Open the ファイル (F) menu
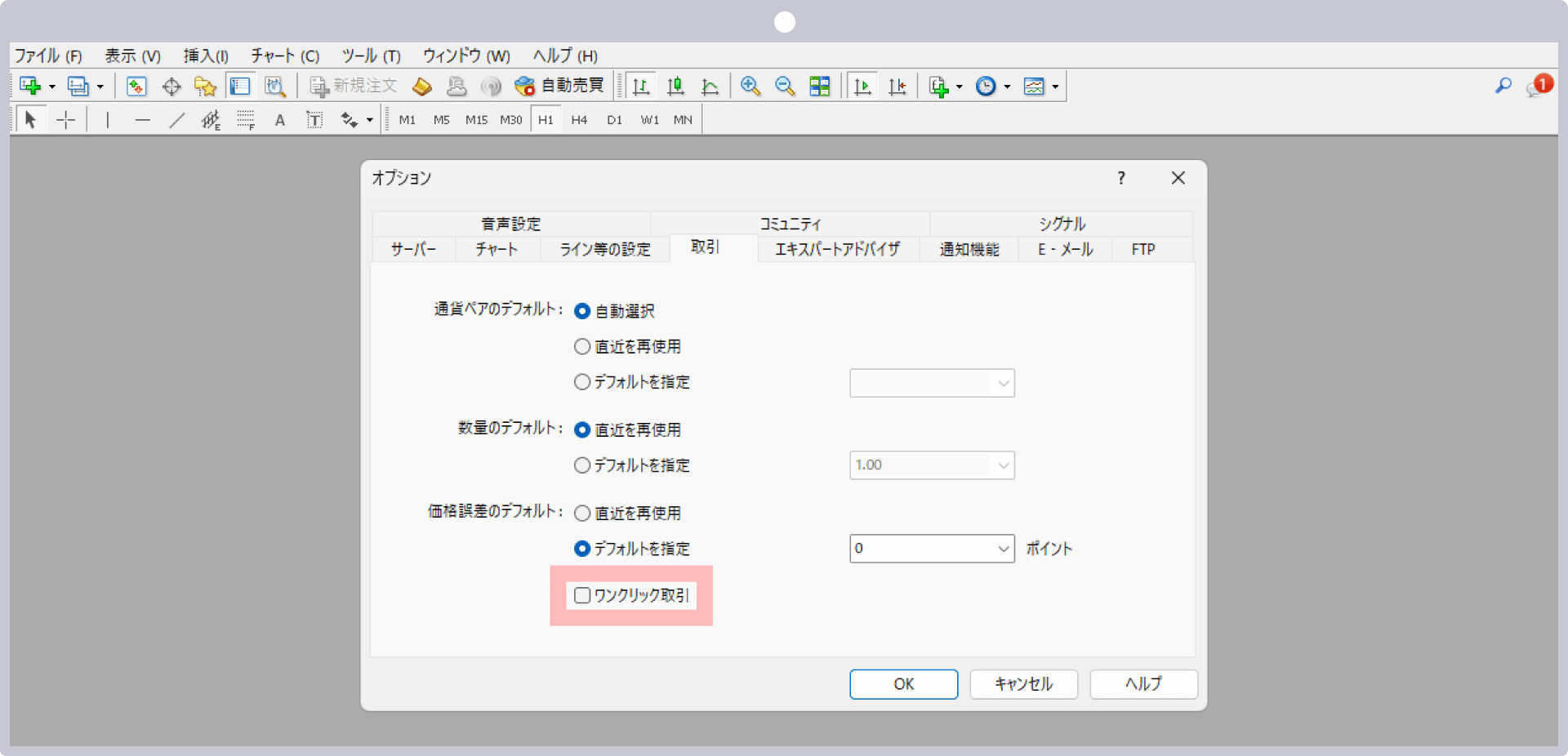 48,56
